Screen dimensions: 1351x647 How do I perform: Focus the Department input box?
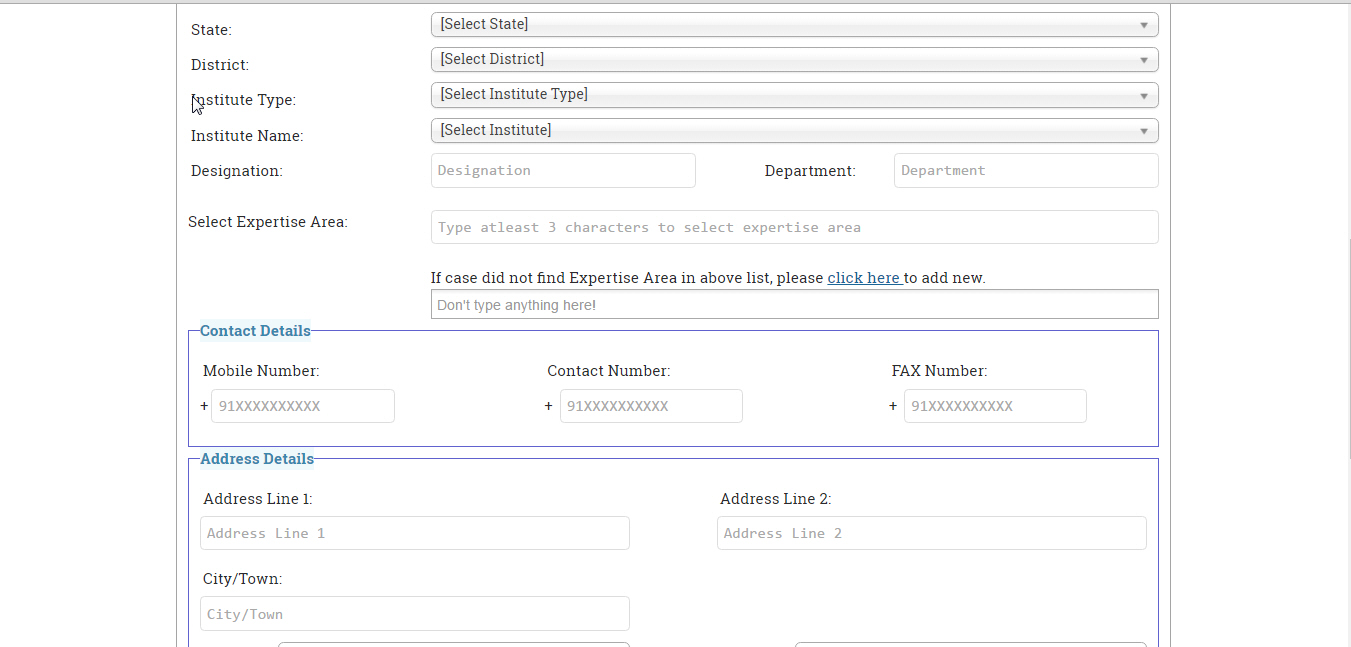(x=1026, y=171)
